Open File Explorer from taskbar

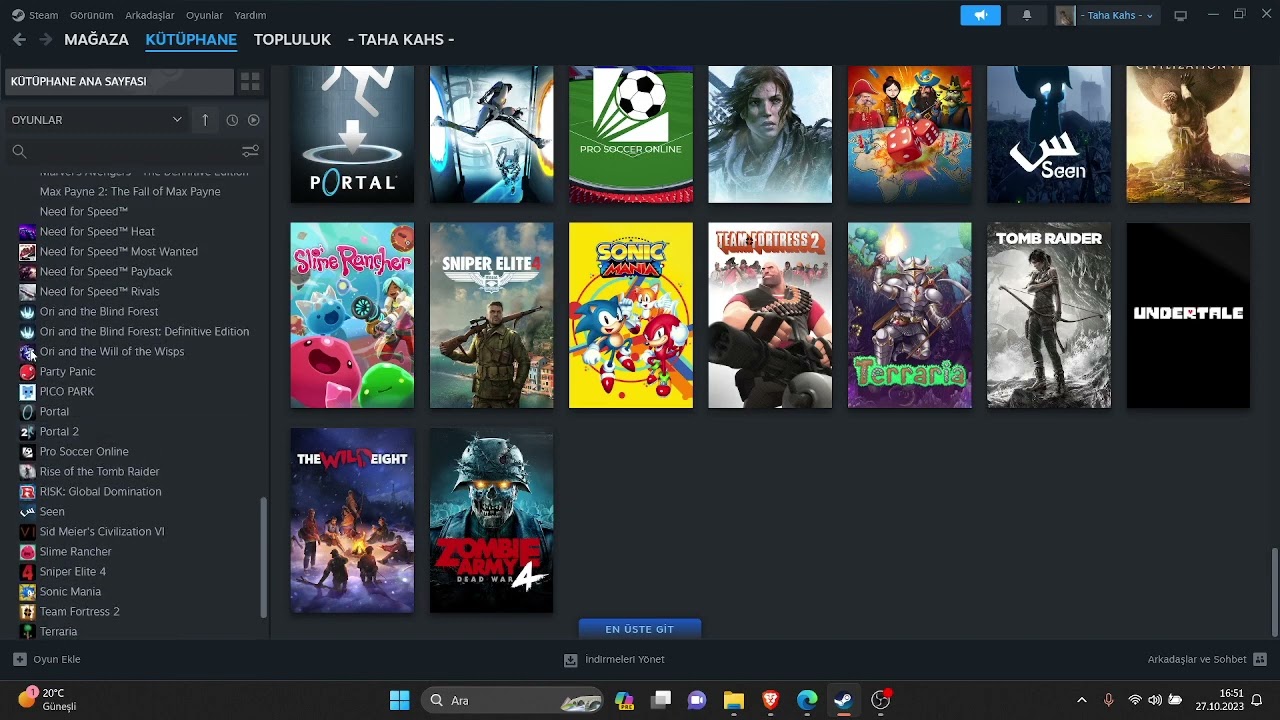coord(734,700)
